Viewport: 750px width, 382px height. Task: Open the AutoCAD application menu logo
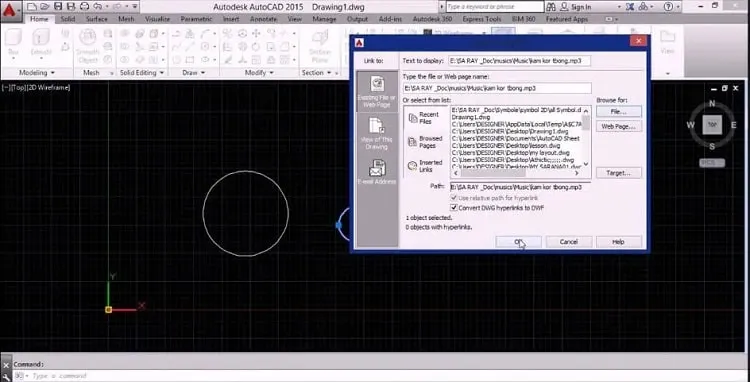tap(10, 10)
